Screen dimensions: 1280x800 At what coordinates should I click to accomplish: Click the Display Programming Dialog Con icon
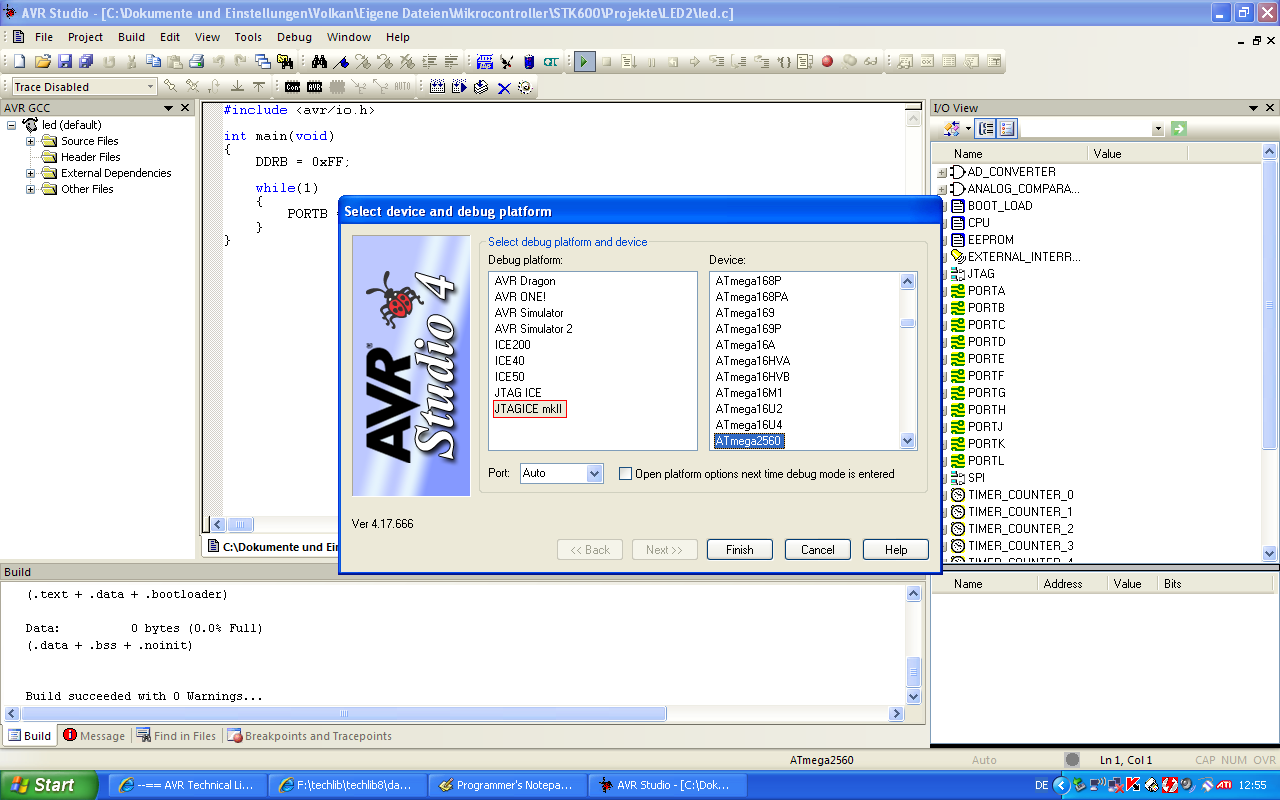coord(292,87)
